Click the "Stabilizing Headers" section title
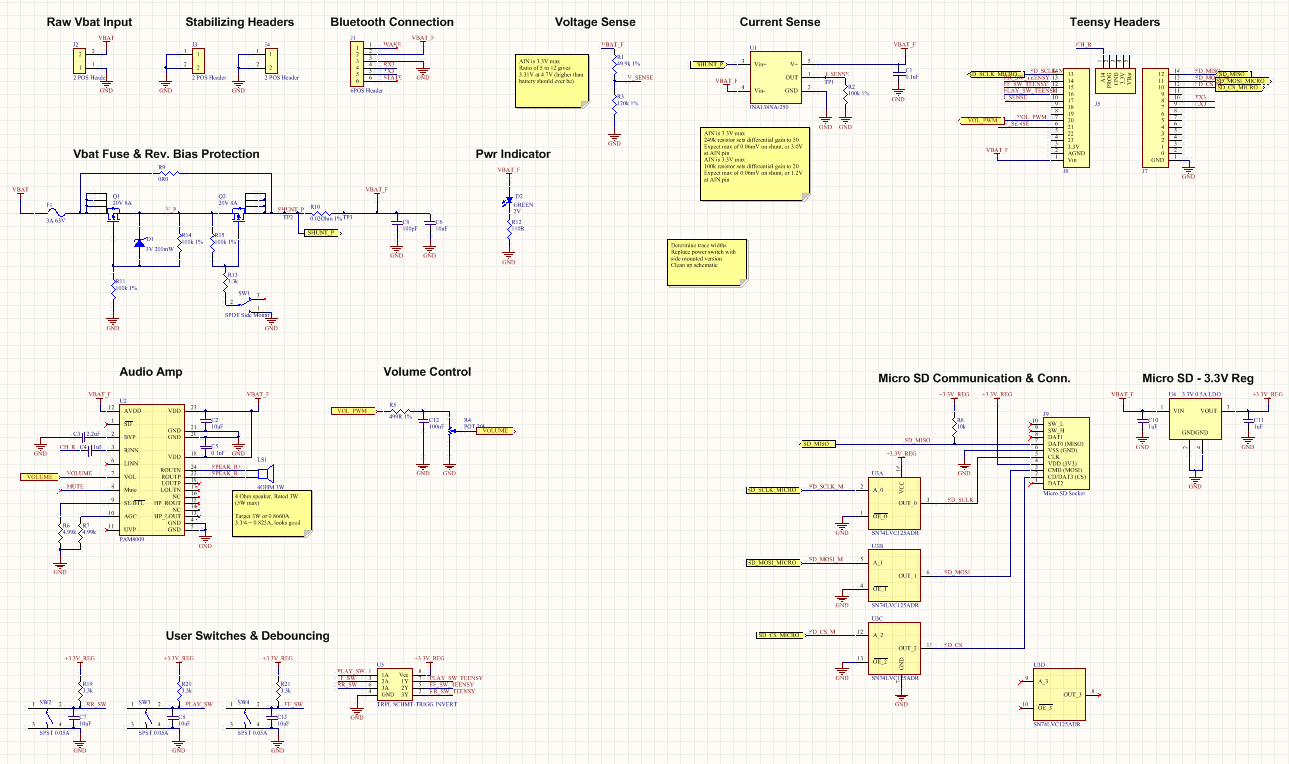Viewport: 1289px width, 764px height. pyautogui.click(x=240, y=22)
